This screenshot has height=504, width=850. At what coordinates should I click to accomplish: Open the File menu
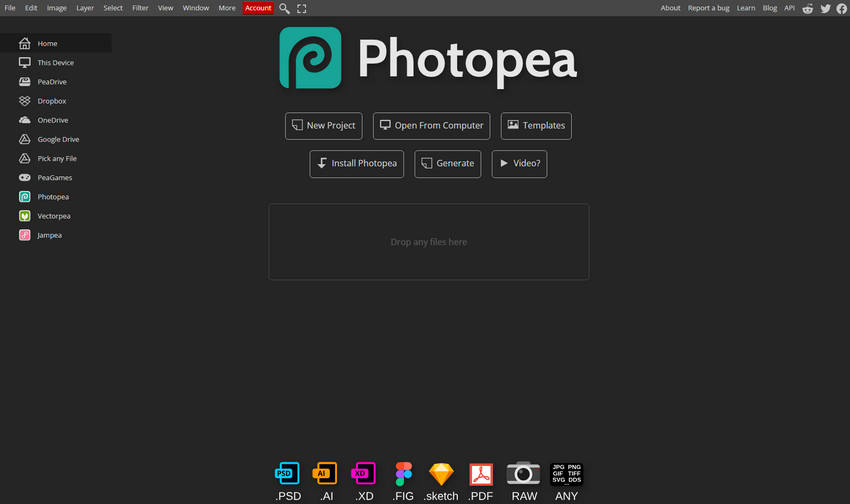[10, 8]
